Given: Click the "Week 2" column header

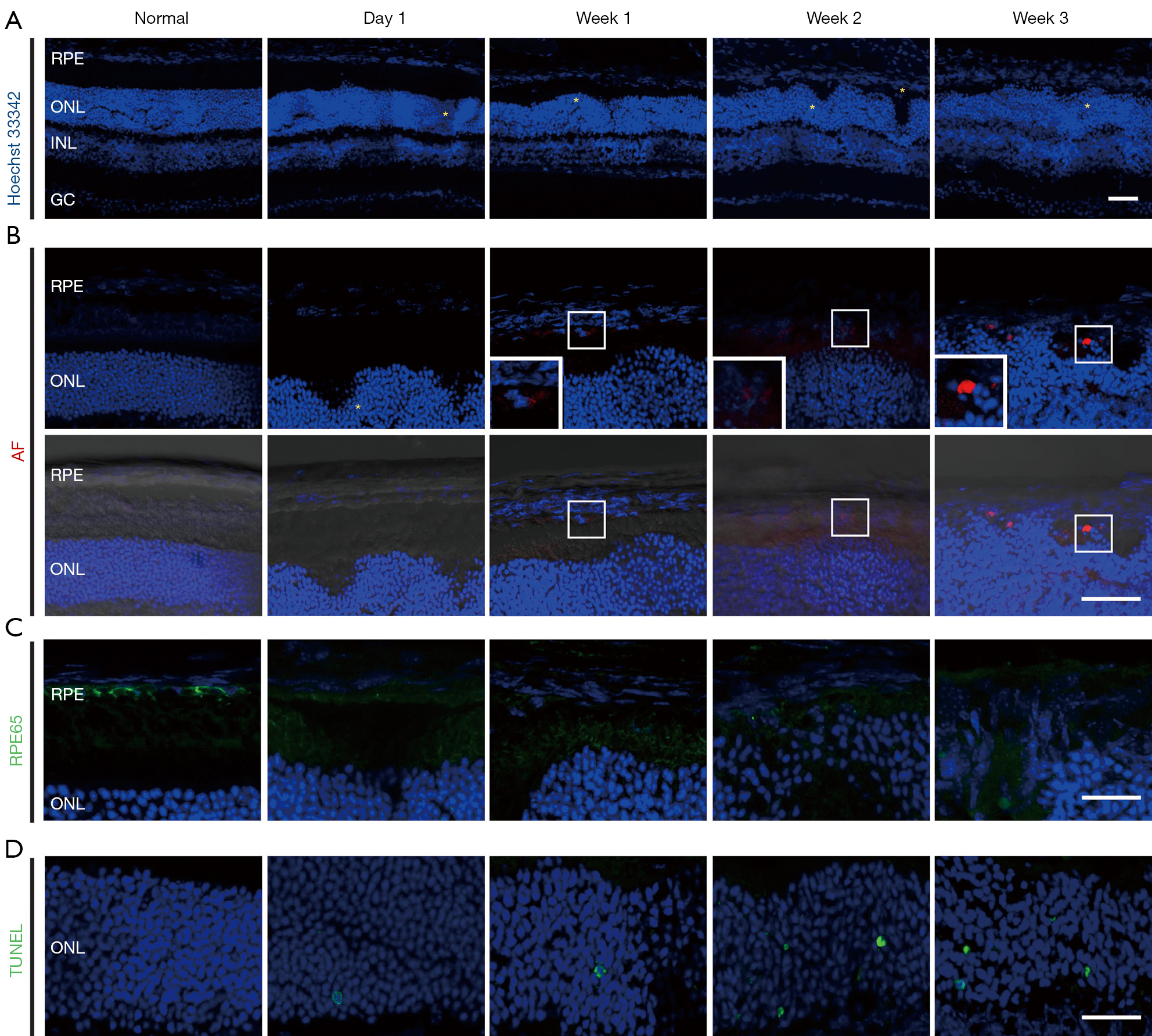Looking at the screenshot, I should [833, 18].
